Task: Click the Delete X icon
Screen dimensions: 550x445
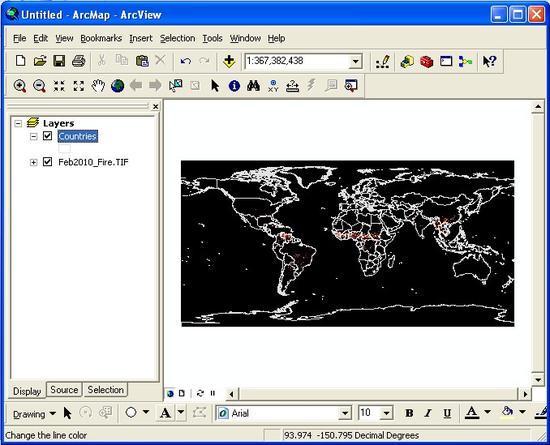Action: [x=160, y=60]
